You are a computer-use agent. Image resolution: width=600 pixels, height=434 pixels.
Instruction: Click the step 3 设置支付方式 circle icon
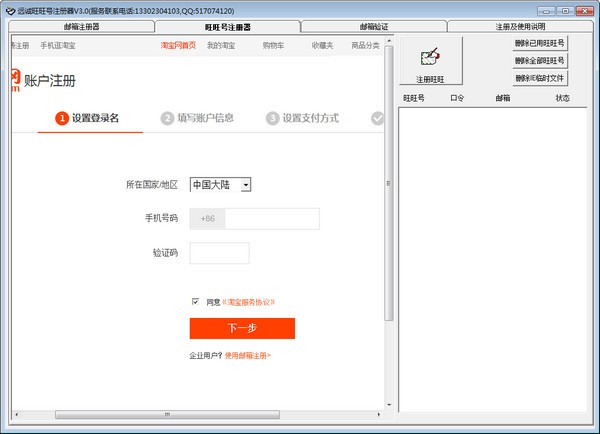(x=272, y=118)
